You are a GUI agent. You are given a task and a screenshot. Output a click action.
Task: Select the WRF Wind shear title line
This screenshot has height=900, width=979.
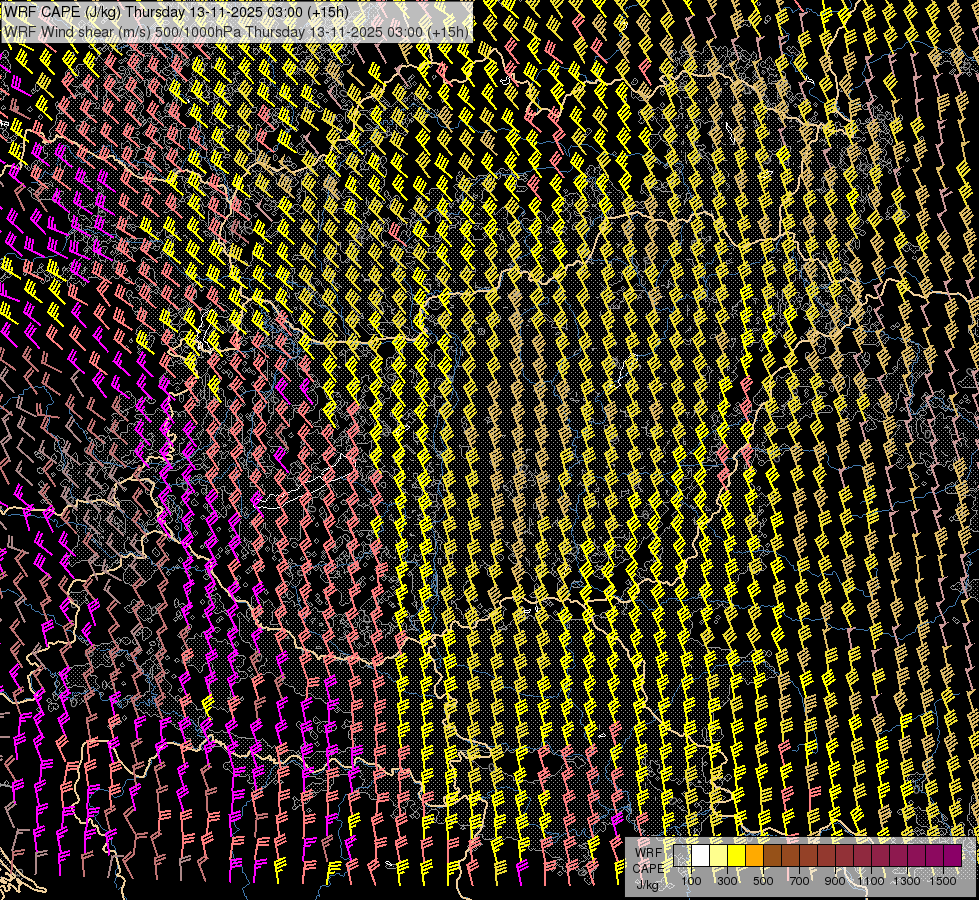pyautogui.click(x=235, y=31)
